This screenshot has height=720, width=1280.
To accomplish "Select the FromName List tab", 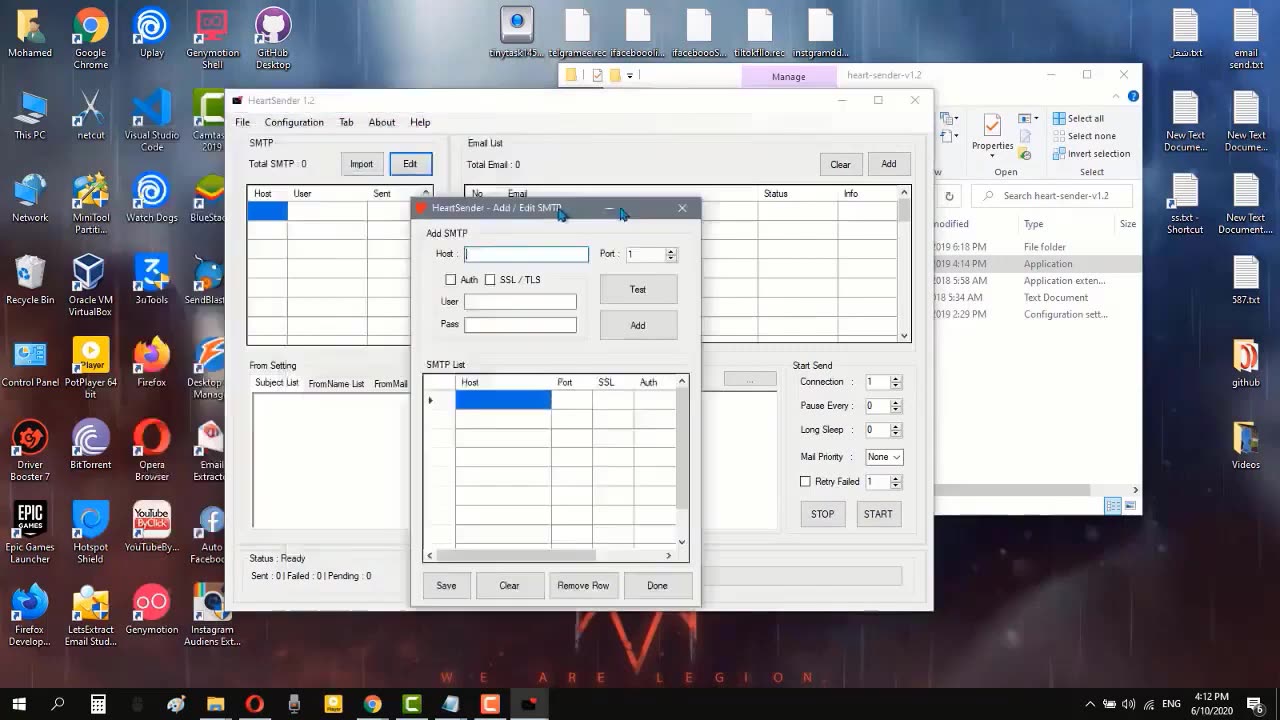I will (336, 384).
